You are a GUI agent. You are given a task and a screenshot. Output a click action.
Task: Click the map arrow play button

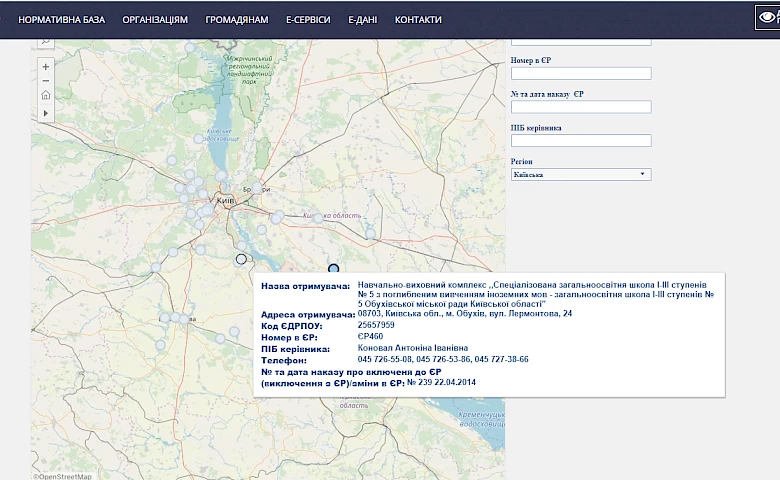[46, 113]
